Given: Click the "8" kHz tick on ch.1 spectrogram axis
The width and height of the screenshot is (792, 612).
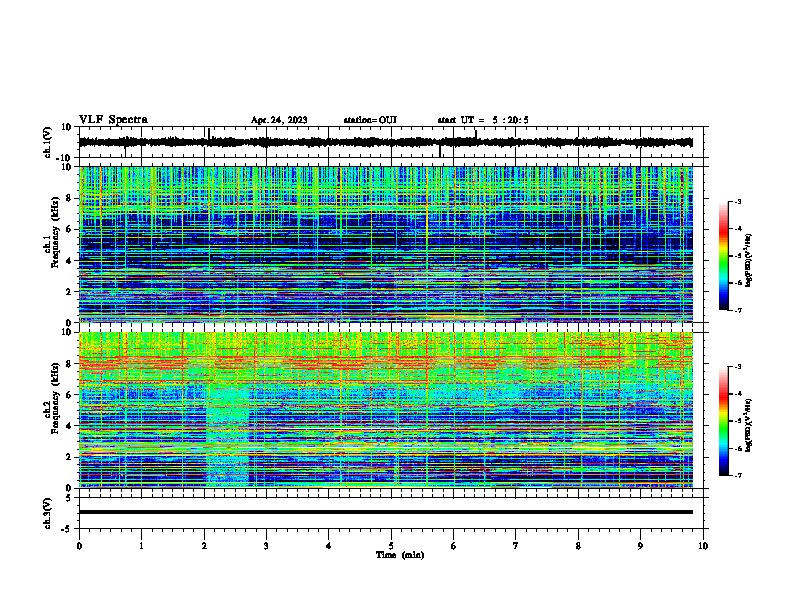Looking at the screenshot, I should click(x=69, y=198).
